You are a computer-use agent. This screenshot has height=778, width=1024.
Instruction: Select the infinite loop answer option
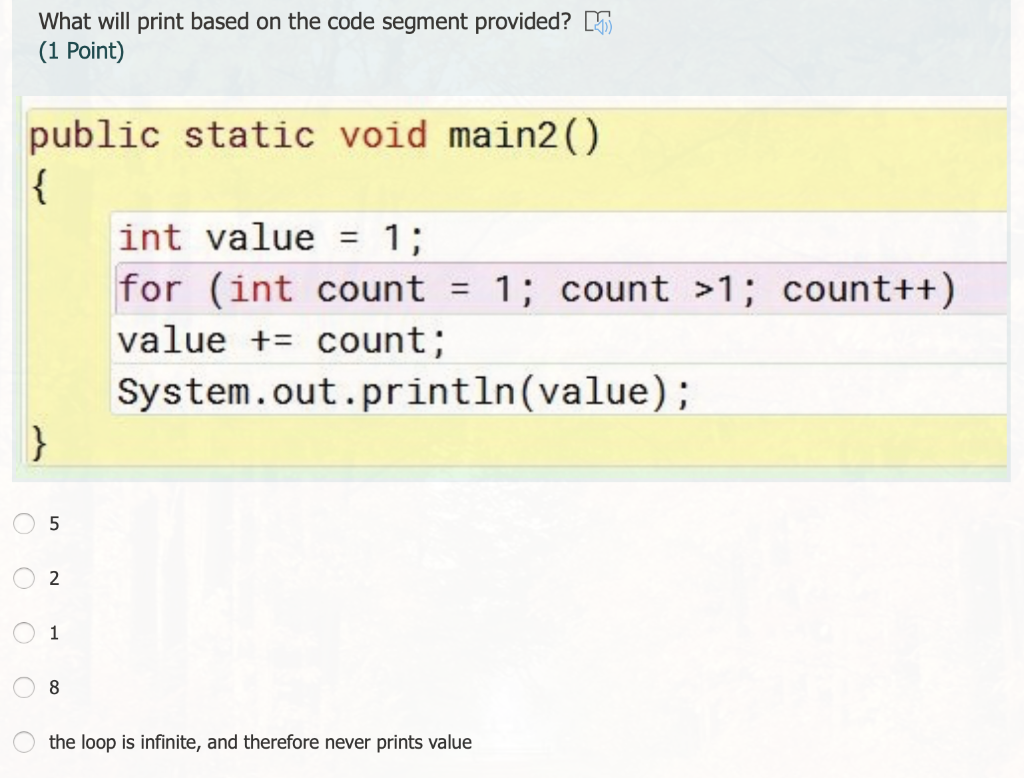24,742
